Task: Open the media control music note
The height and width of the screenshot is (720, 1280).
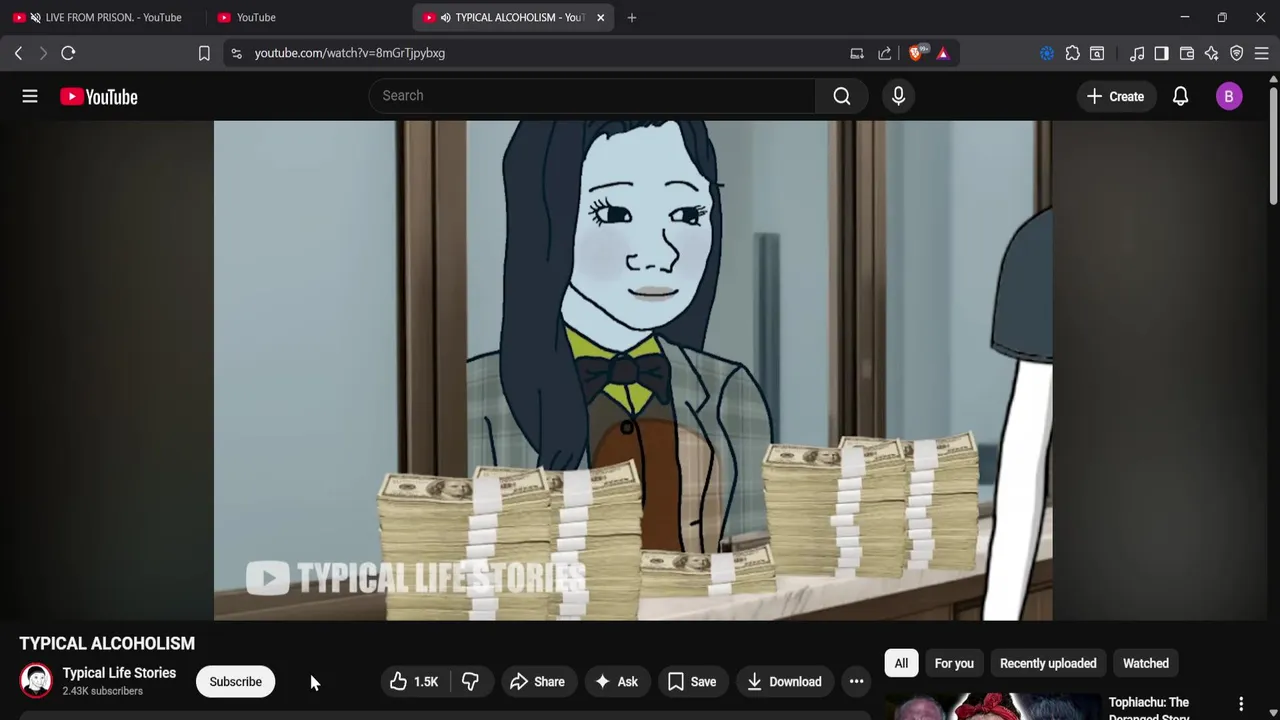Action: (x=1137, y=53)
